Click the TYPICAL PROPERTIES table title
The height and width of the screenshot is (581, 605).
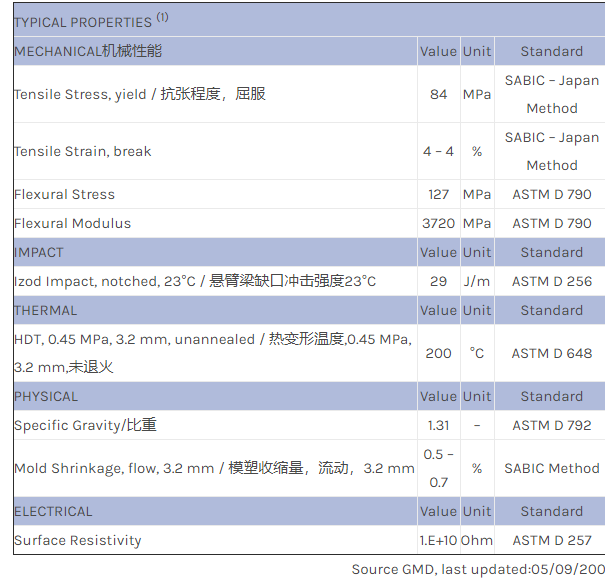83,21
